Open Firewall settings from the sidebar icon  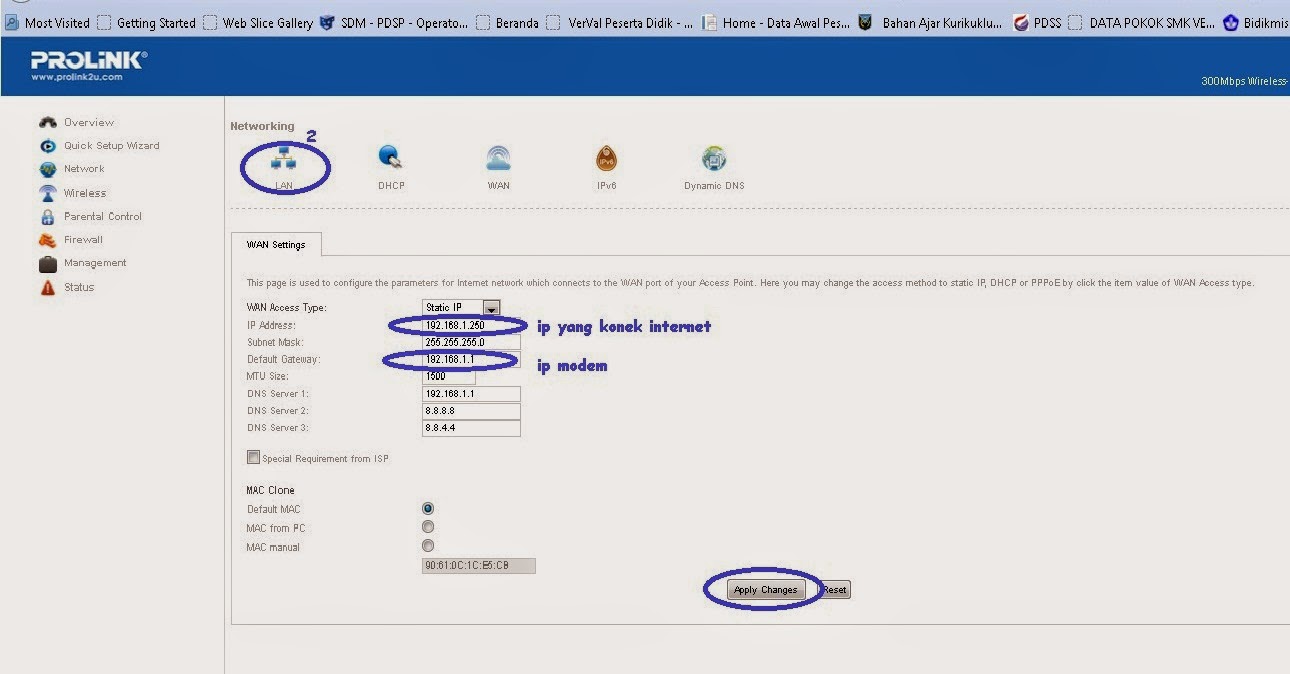click(x=48, y=239)
